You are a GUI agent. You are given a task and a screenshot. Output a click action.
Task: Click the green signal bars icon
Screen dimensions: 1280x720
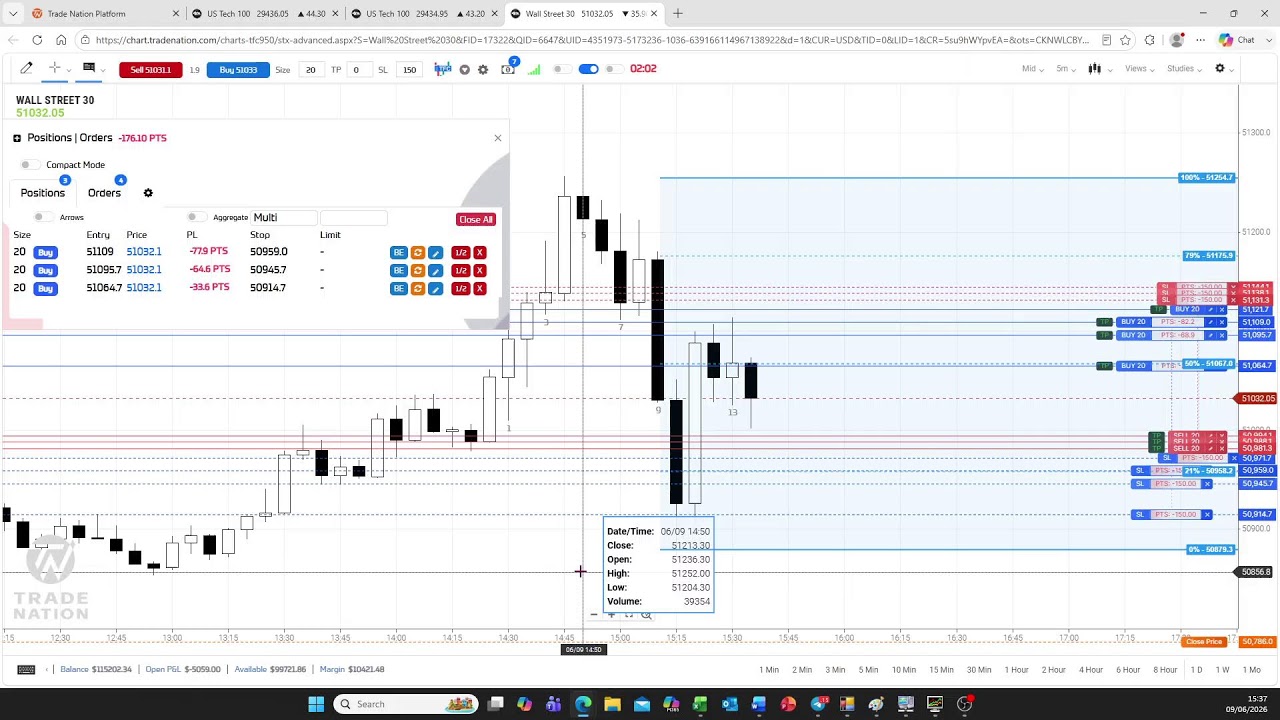[534, 69]
